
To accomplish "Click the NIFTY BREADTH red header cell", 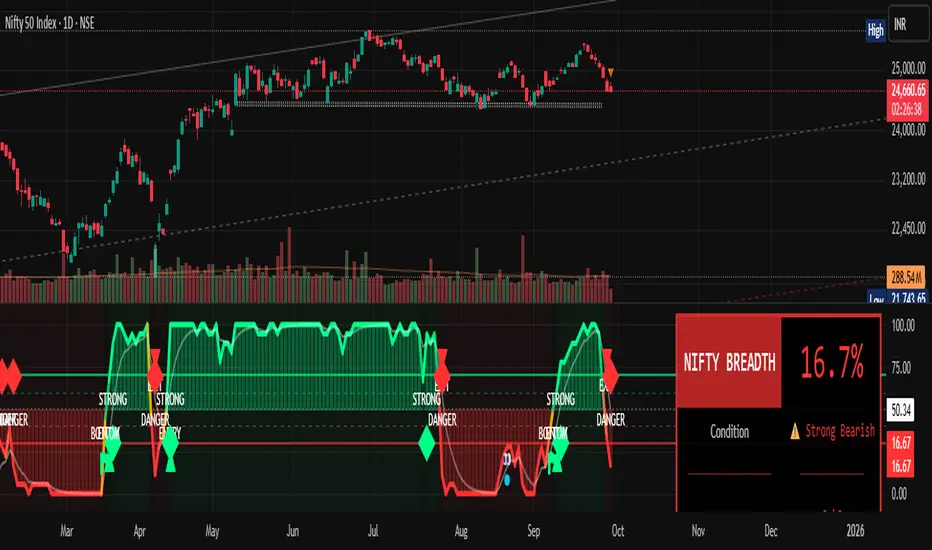I will (729, 362).
